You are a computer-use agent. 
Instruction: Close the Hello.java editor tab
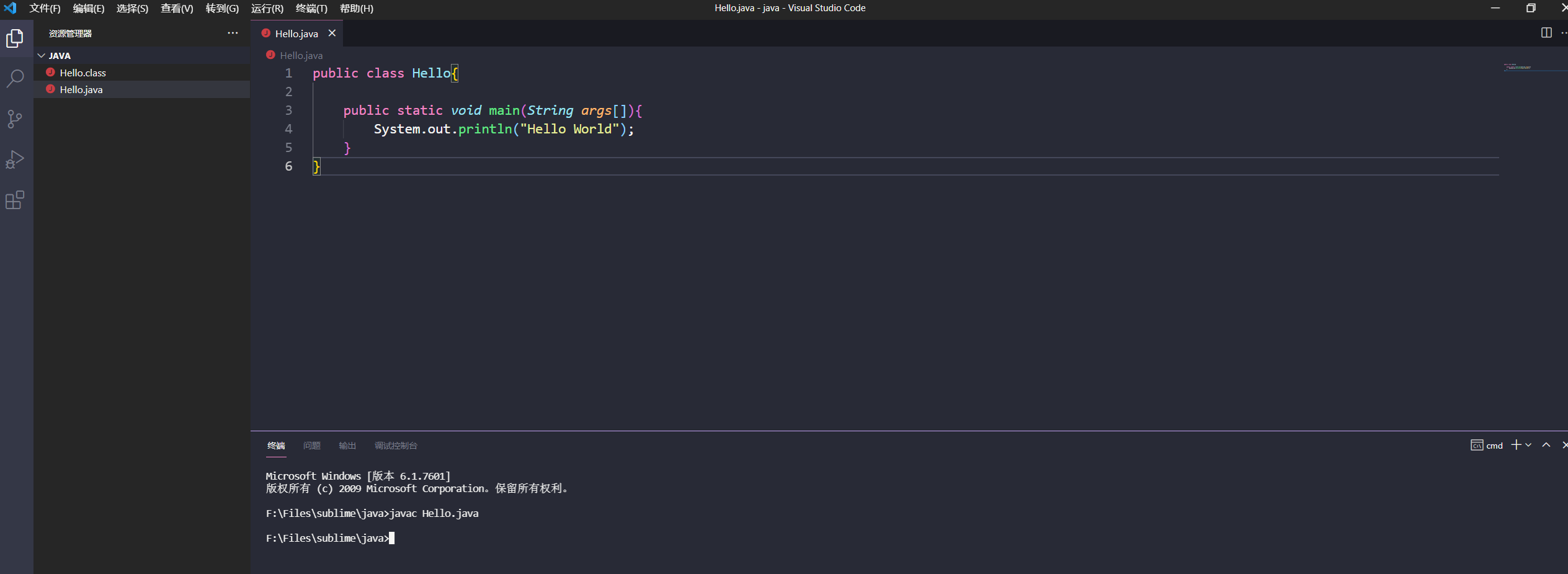pos(332,33)
